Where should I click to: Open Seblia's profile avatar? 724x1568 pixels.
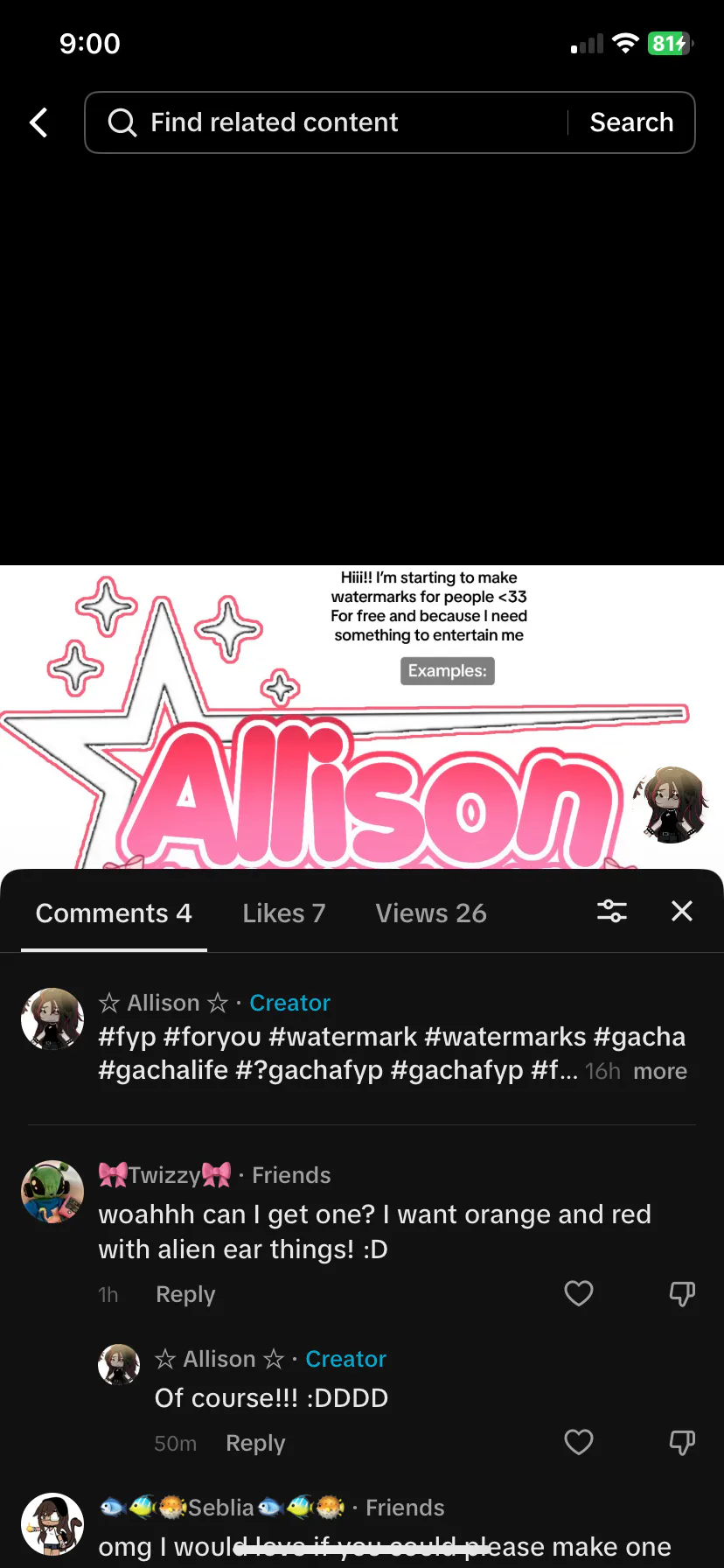point(52,1524)
